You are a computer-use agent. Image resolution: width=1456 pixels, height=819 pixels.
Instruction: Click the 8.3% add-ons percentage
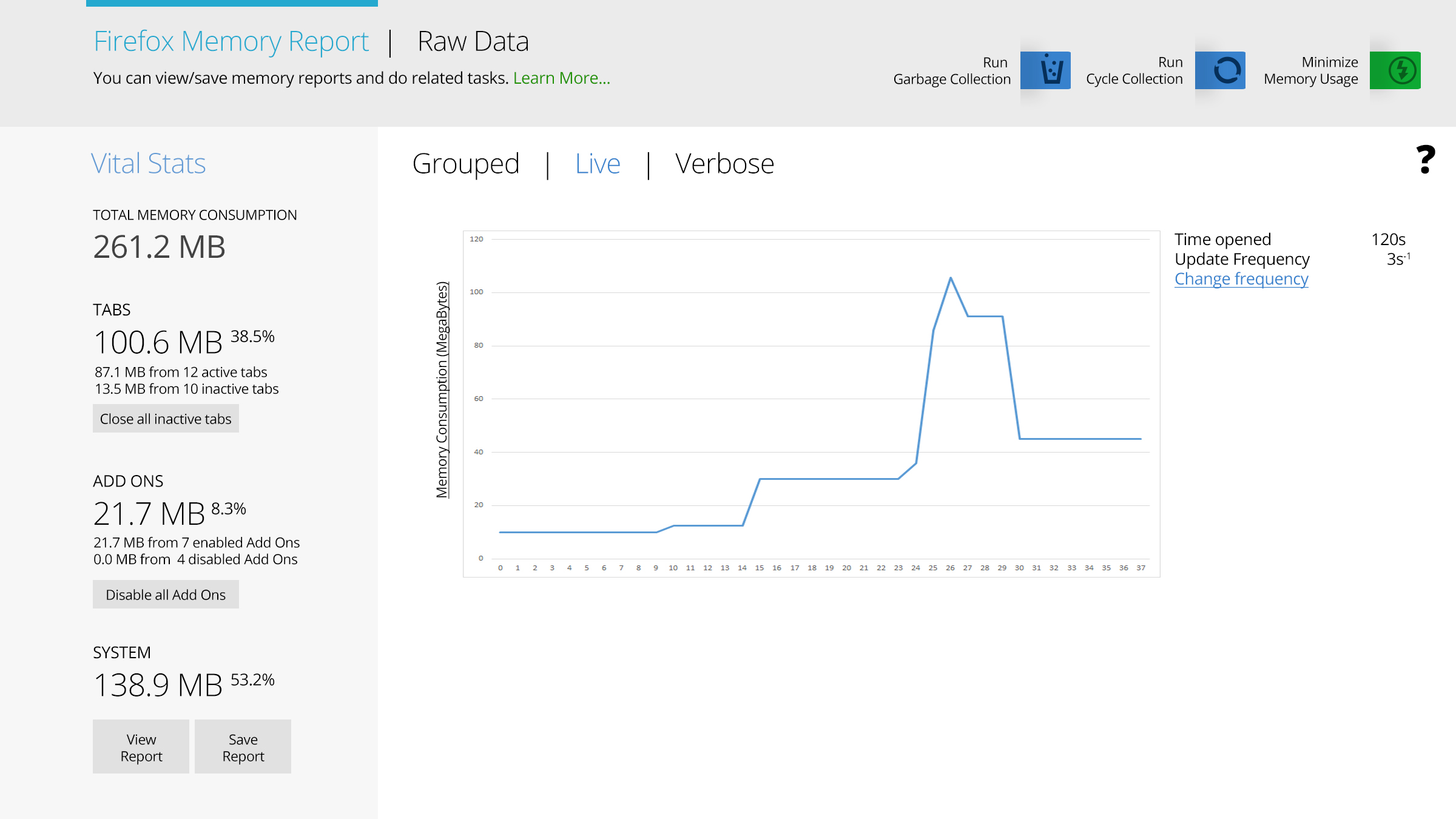tap(229, 509)
